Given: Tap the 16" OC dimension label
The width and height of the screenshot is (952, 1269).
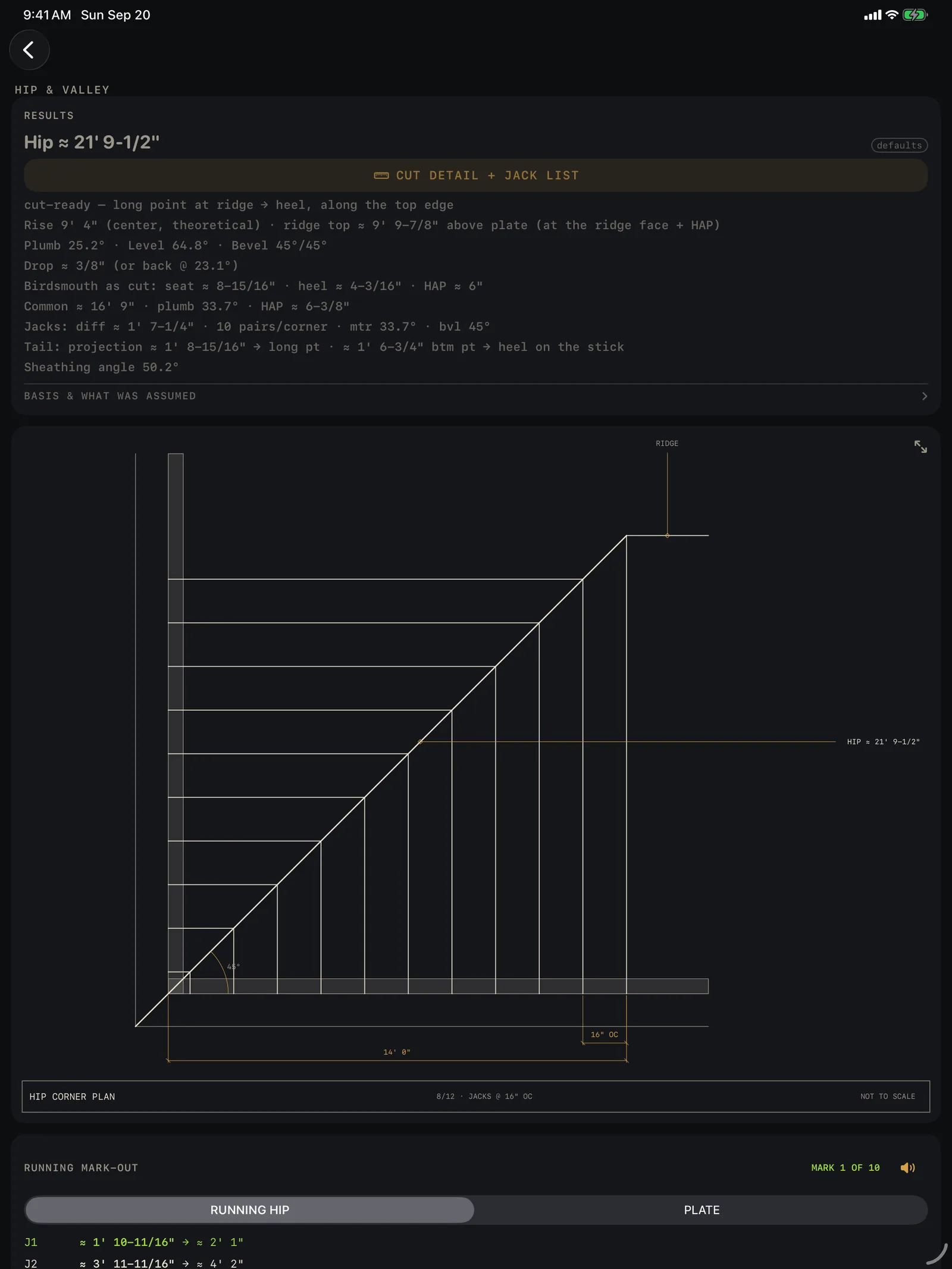Looking at the screenshot, I should pyautogui.click(x=605, y=1035).
